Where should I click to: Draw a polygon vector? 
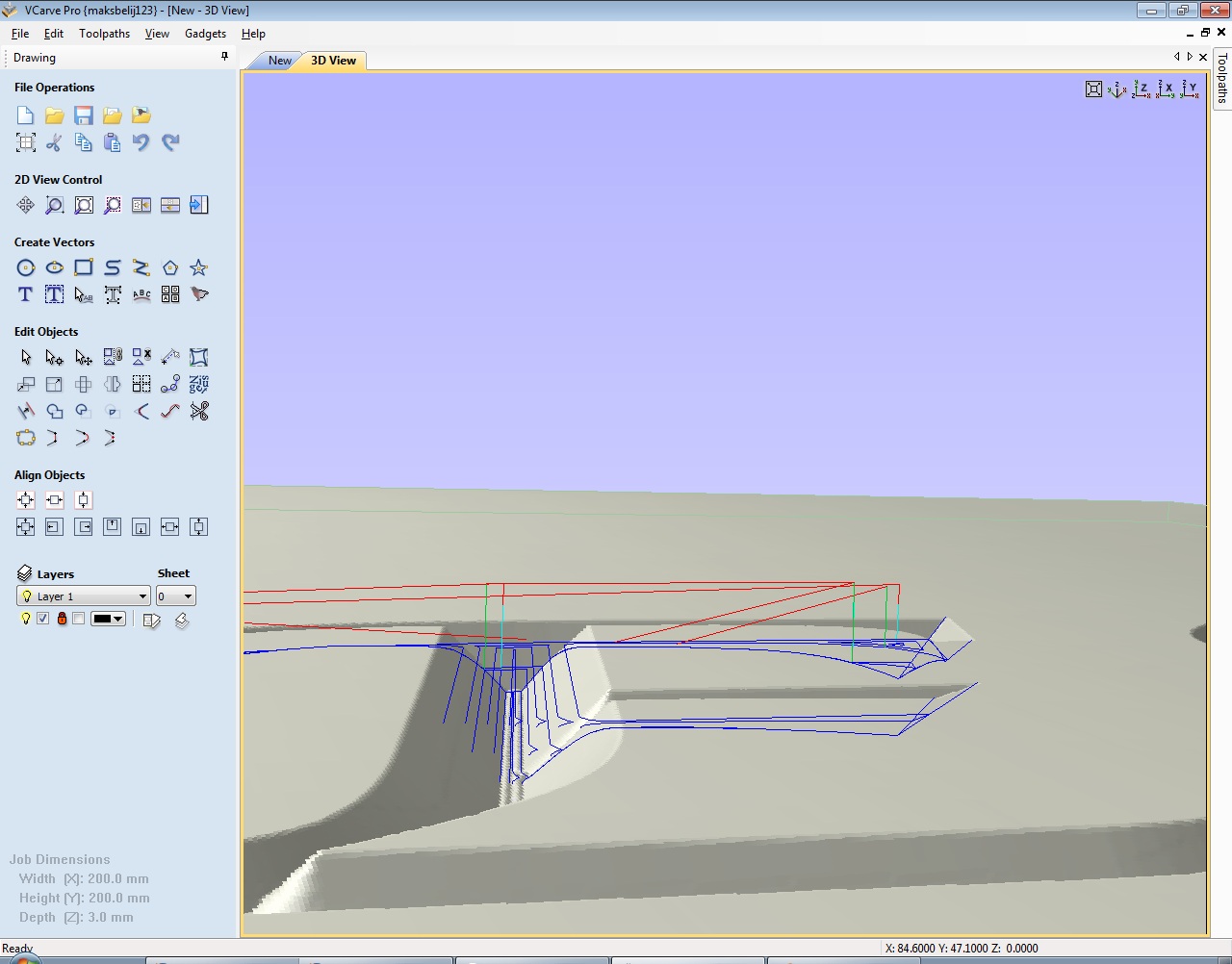point(170,267)
